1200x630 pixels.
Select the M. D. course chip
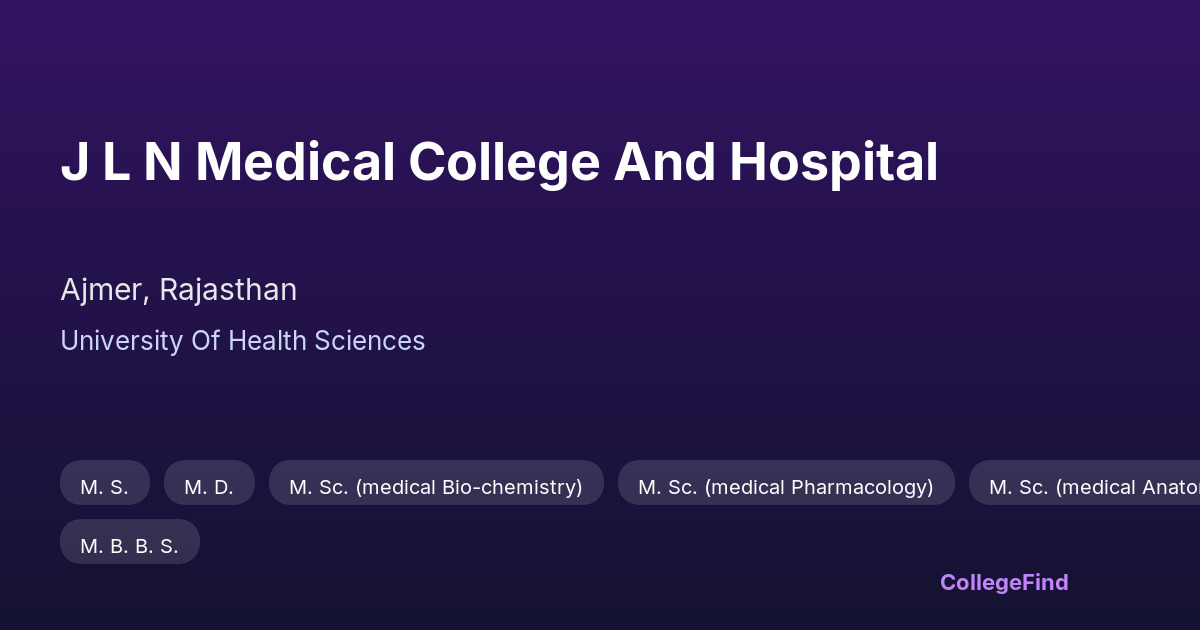pyautogui.click(x=209, y=487)
